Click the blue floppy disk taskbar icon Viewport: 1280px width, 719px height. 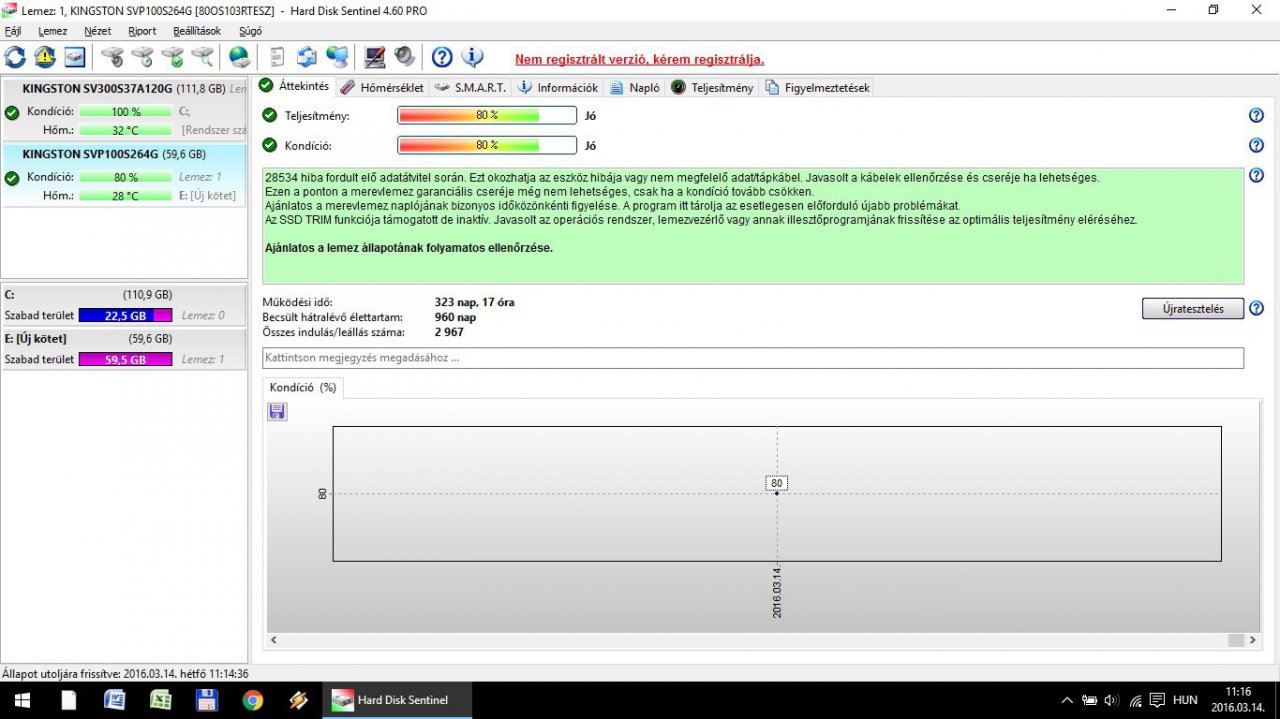click(206, 700)
